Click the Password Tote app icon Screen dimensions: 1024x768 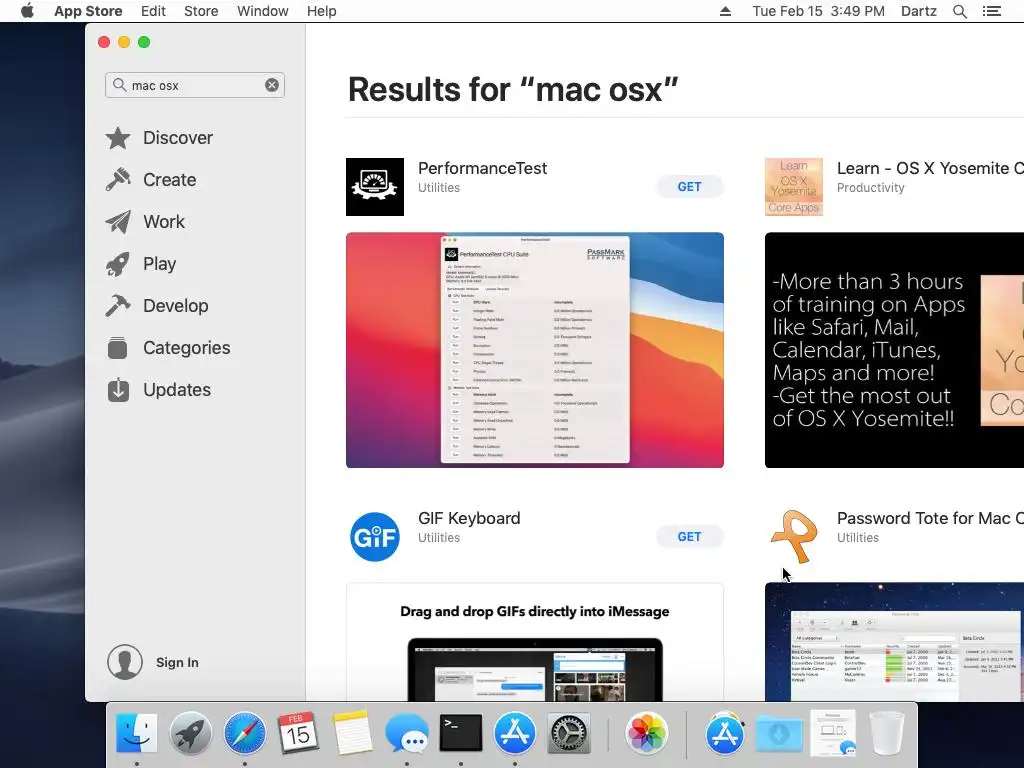[x=793, y=537]
